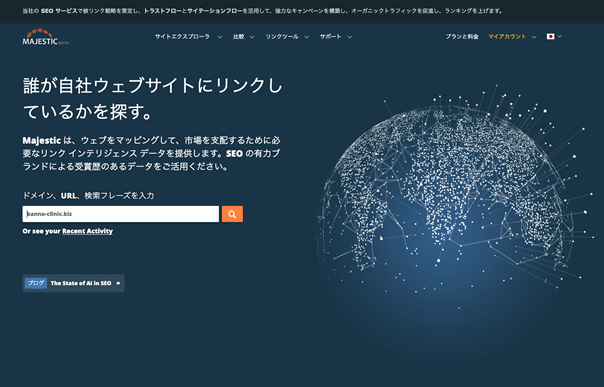Click the arrow on the blog banner
The height and width of the screenshot is (387, 604).
coord(118,283)
